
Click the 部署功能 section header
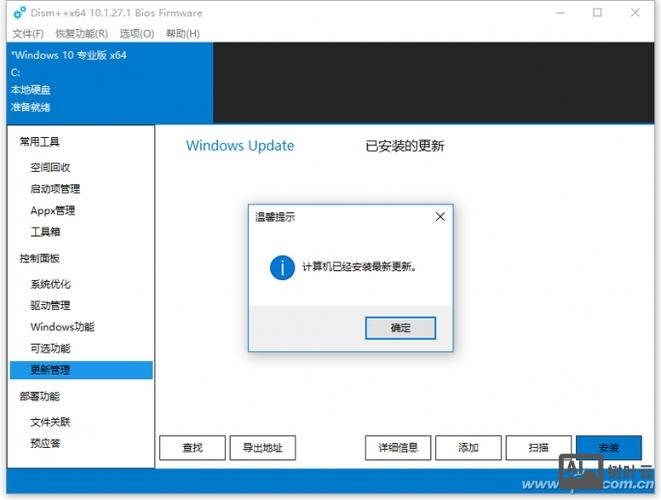[x=40, y=396]
